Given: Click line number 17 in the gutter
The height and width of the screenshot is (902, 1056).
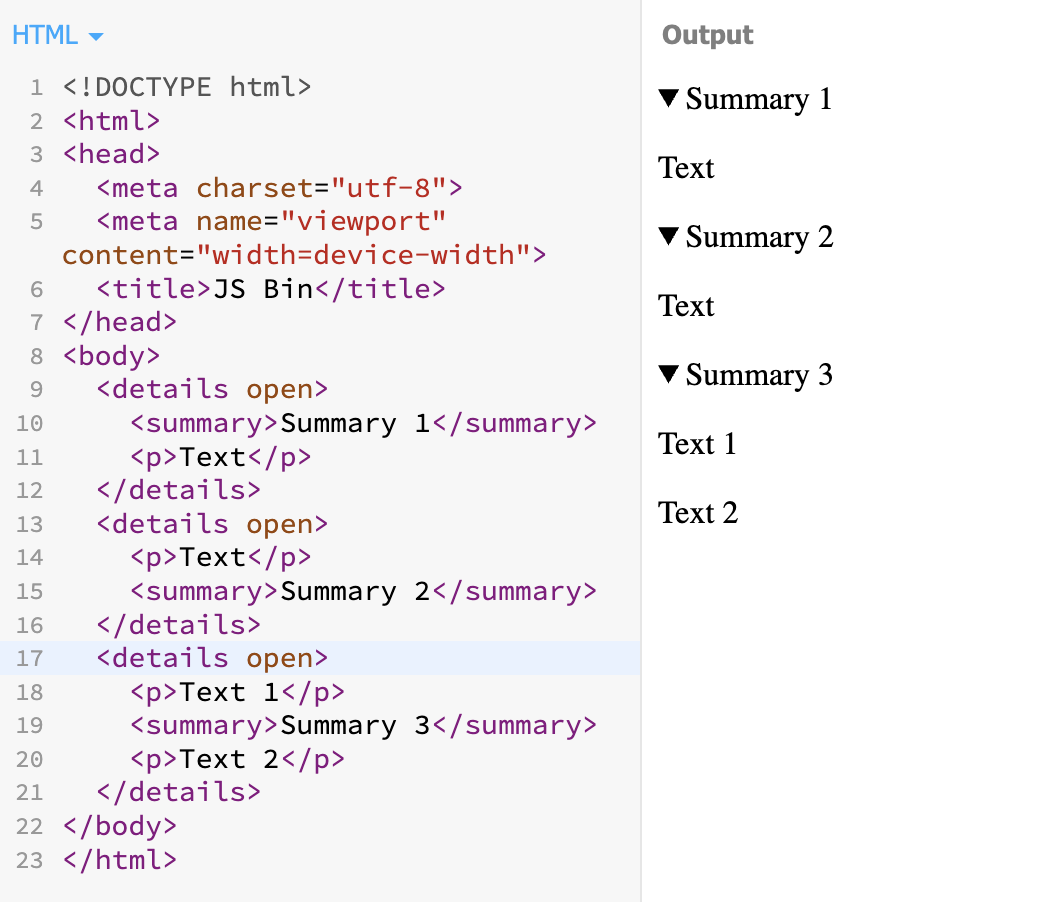Looking at the screenshot, I should [x=30, y=658].
